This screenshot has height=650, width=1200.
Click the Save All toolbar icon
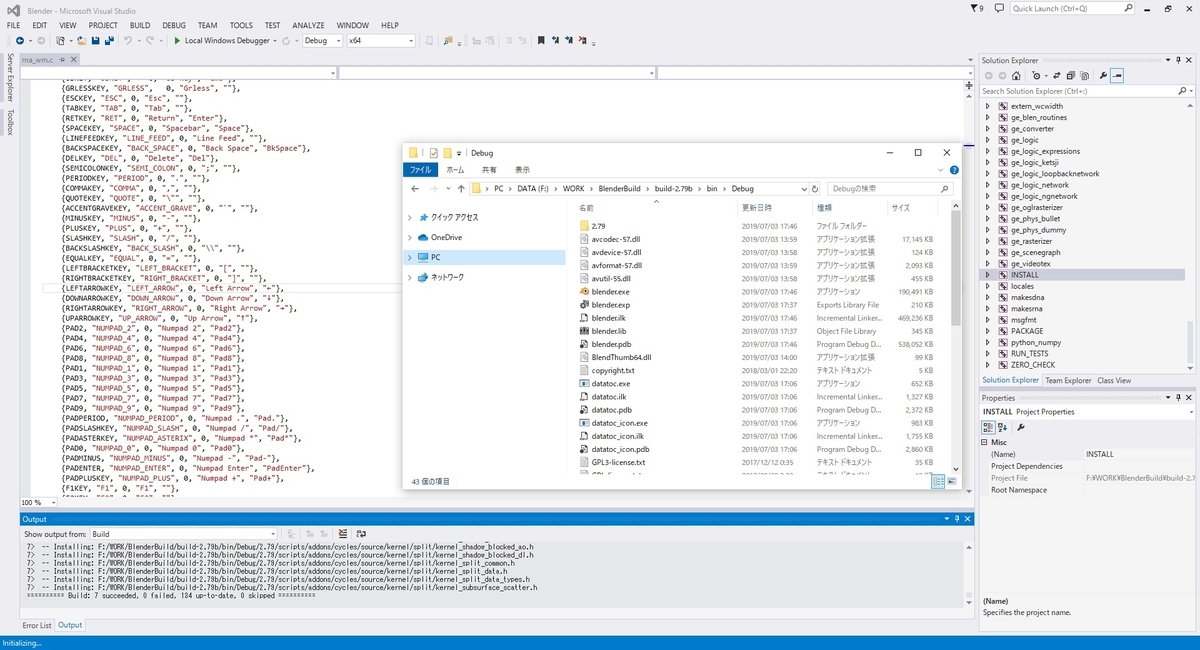[x=108, y=41]
